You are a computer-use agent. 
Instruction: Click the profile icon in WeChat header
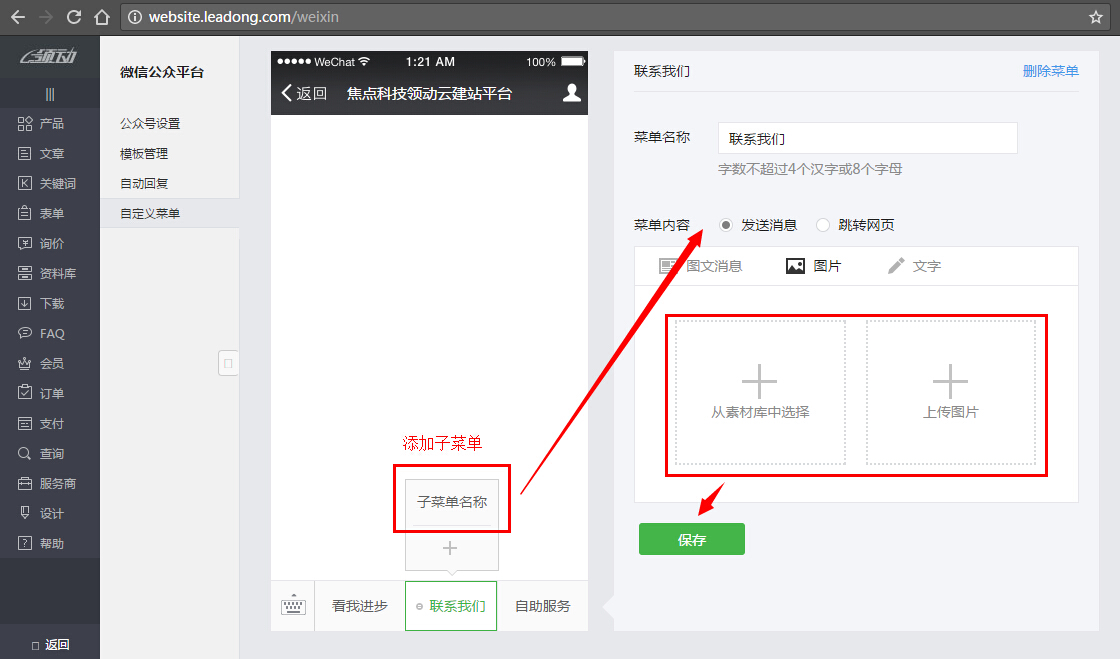tap(572, 93)
